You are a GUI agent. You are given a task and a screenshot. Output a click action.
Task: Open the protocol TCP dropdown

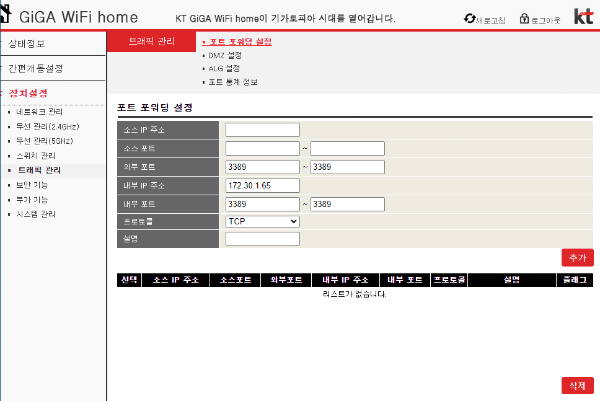[262, 221]
